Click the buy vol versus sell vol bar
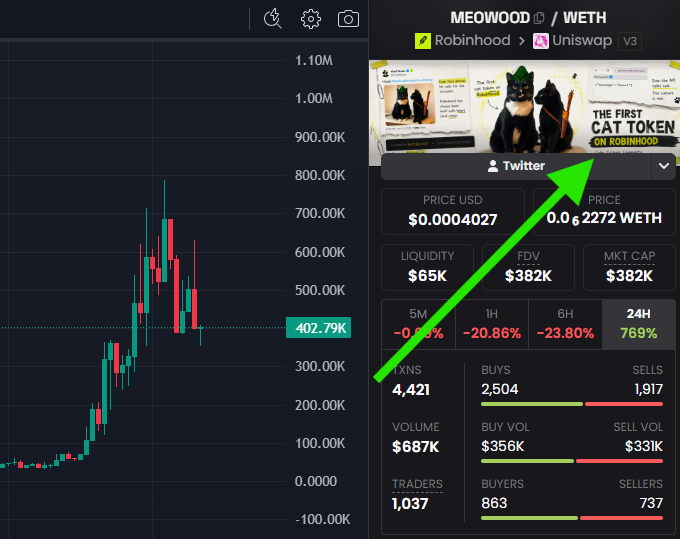The width and height of the screenshot is (680, 539). coord(572,461)
